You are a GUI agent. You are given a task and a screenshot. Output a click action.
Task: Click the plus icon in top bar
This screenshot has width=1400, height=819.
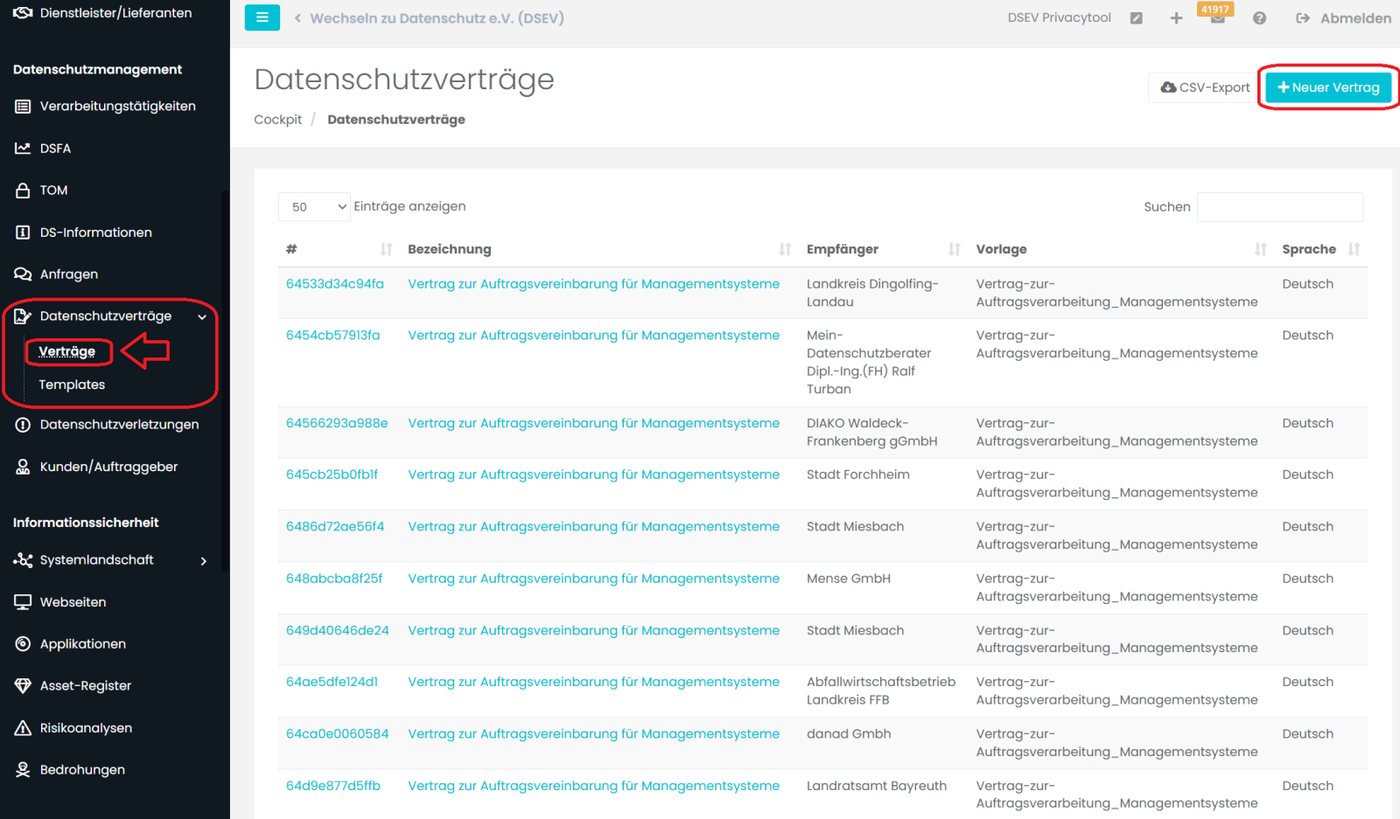1176,19
